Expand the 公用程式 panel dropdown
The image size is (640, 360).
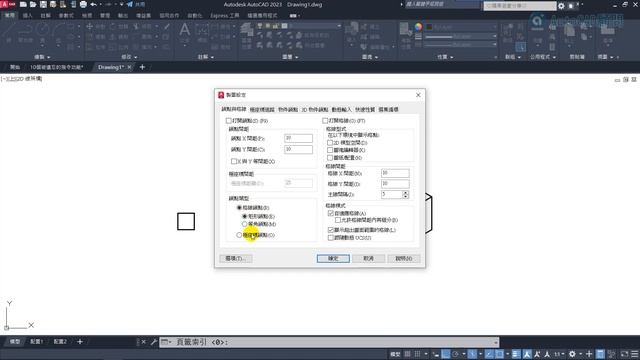point(543,57)
